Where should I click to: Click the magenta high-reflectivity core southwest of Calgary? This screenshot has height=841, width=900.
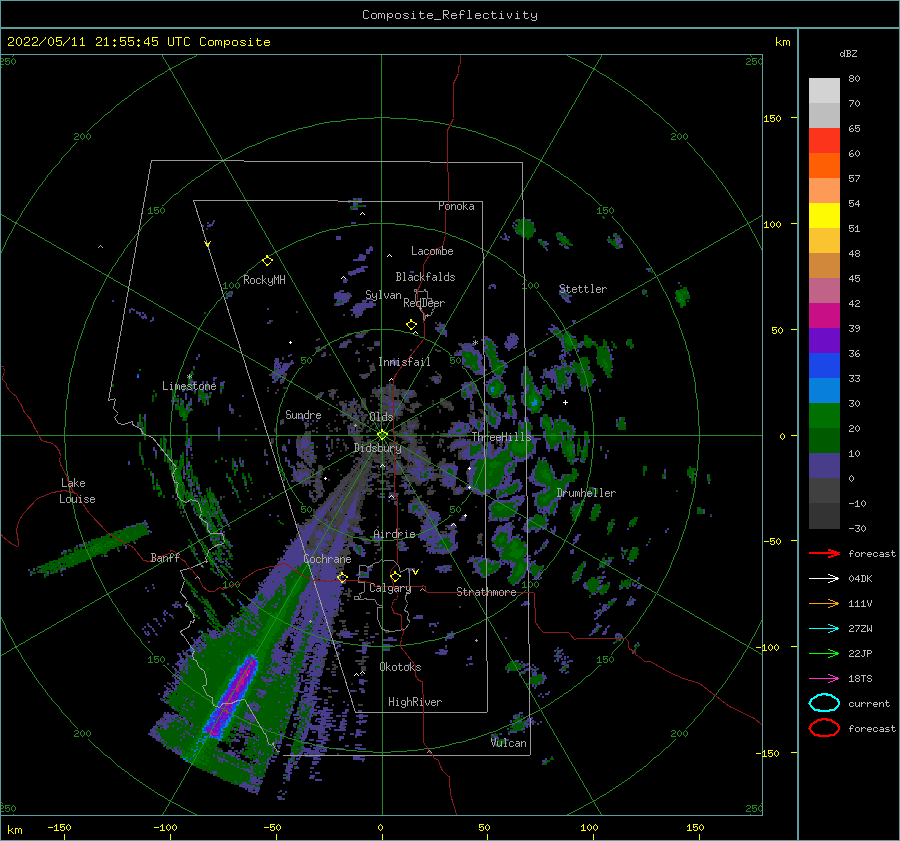(x=232, y=696)
